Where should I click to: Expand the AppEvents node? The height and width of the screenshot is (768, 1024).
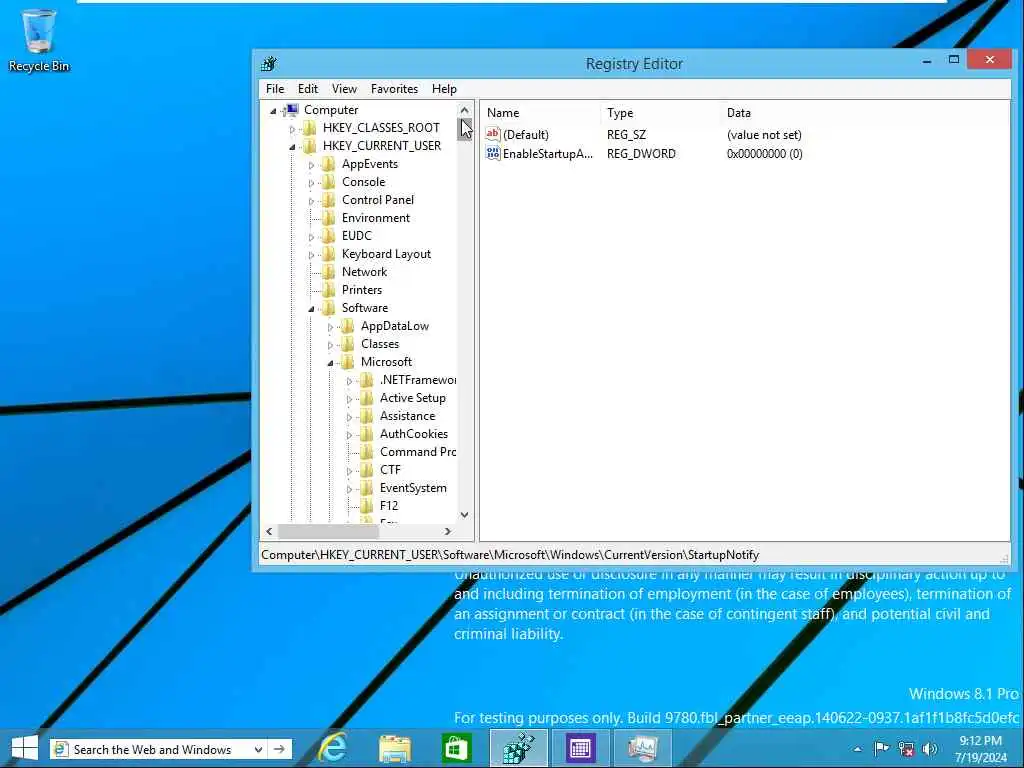(311, 165)
